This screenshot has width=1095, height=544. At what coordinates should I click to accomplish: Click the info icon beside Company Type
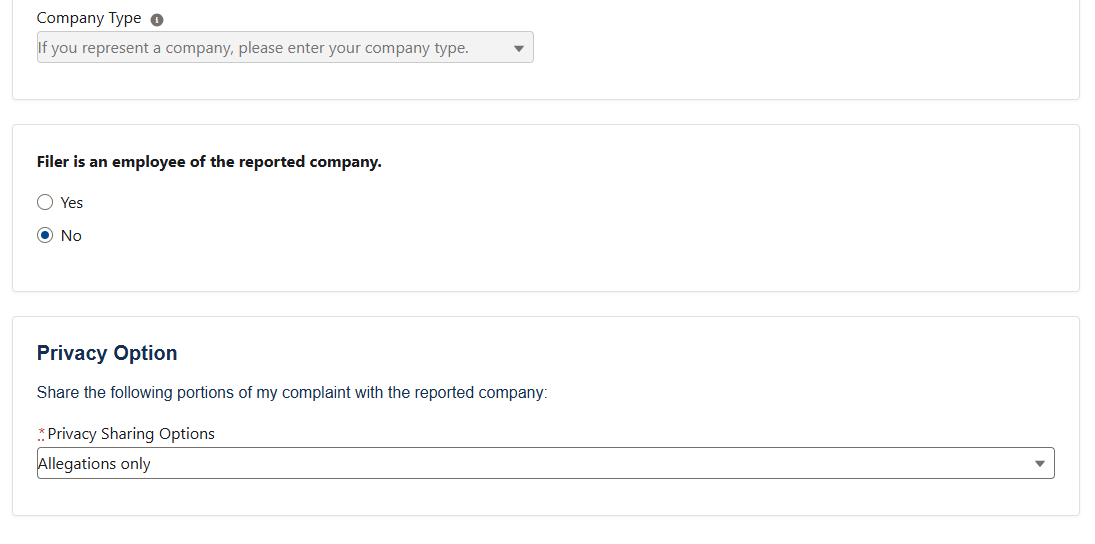tap(157, 20)
